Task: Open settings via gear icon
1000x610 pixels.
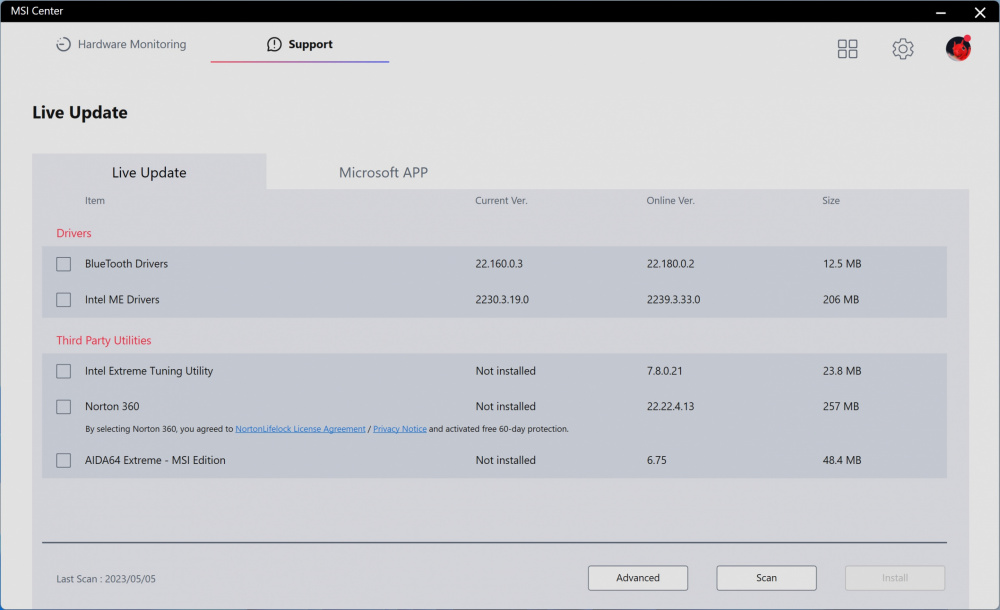Action: [x=902, y=48]
